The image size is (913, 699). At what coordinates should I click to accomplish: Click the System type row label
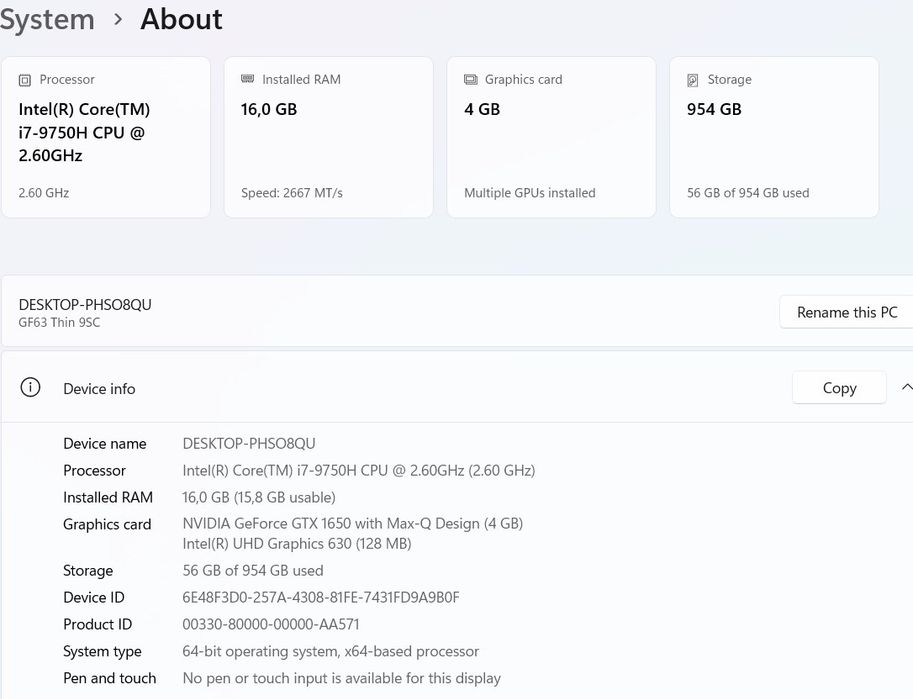[x=102, y=652]
